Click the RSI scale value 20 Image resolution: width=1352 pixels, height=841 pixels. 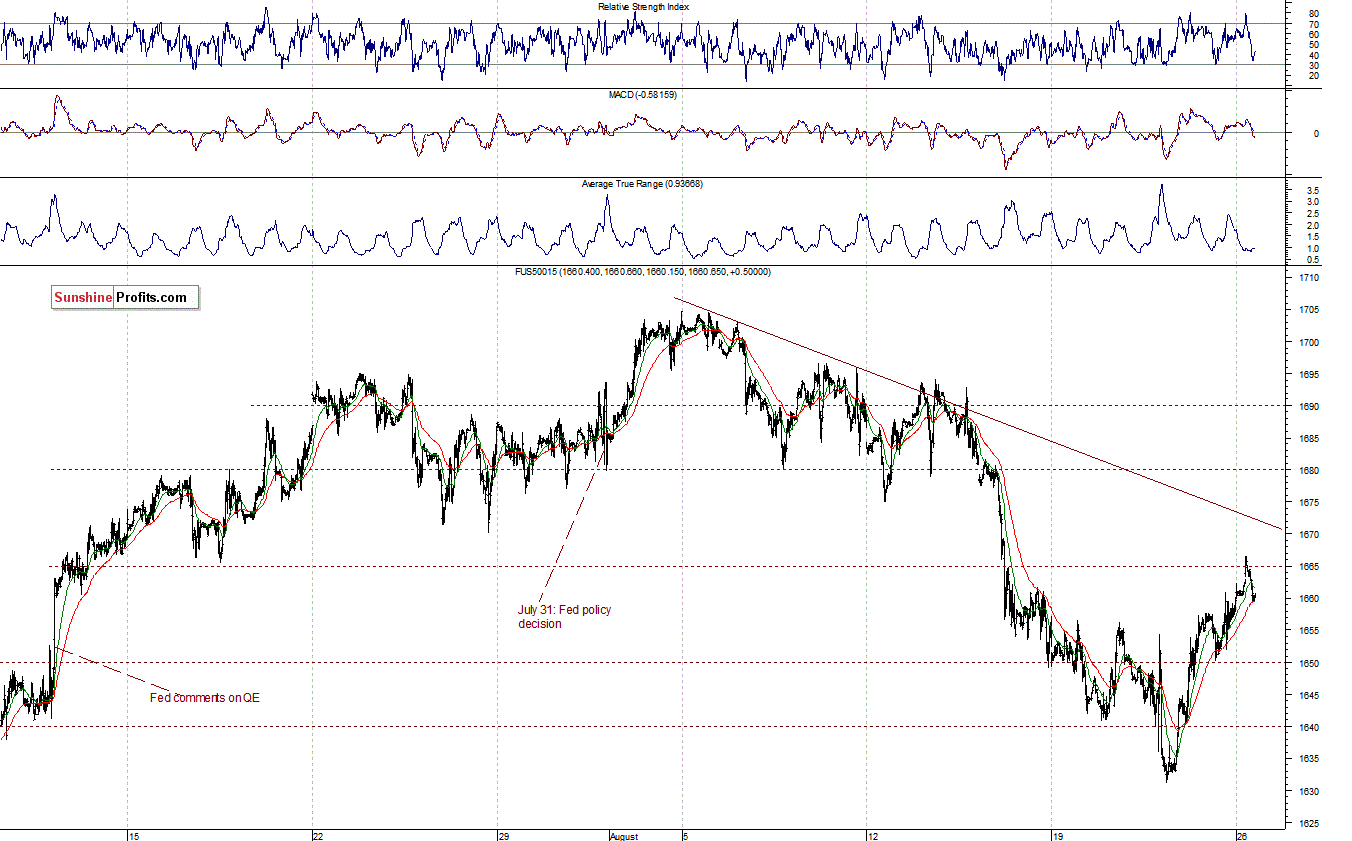(x=1315, y=75)
